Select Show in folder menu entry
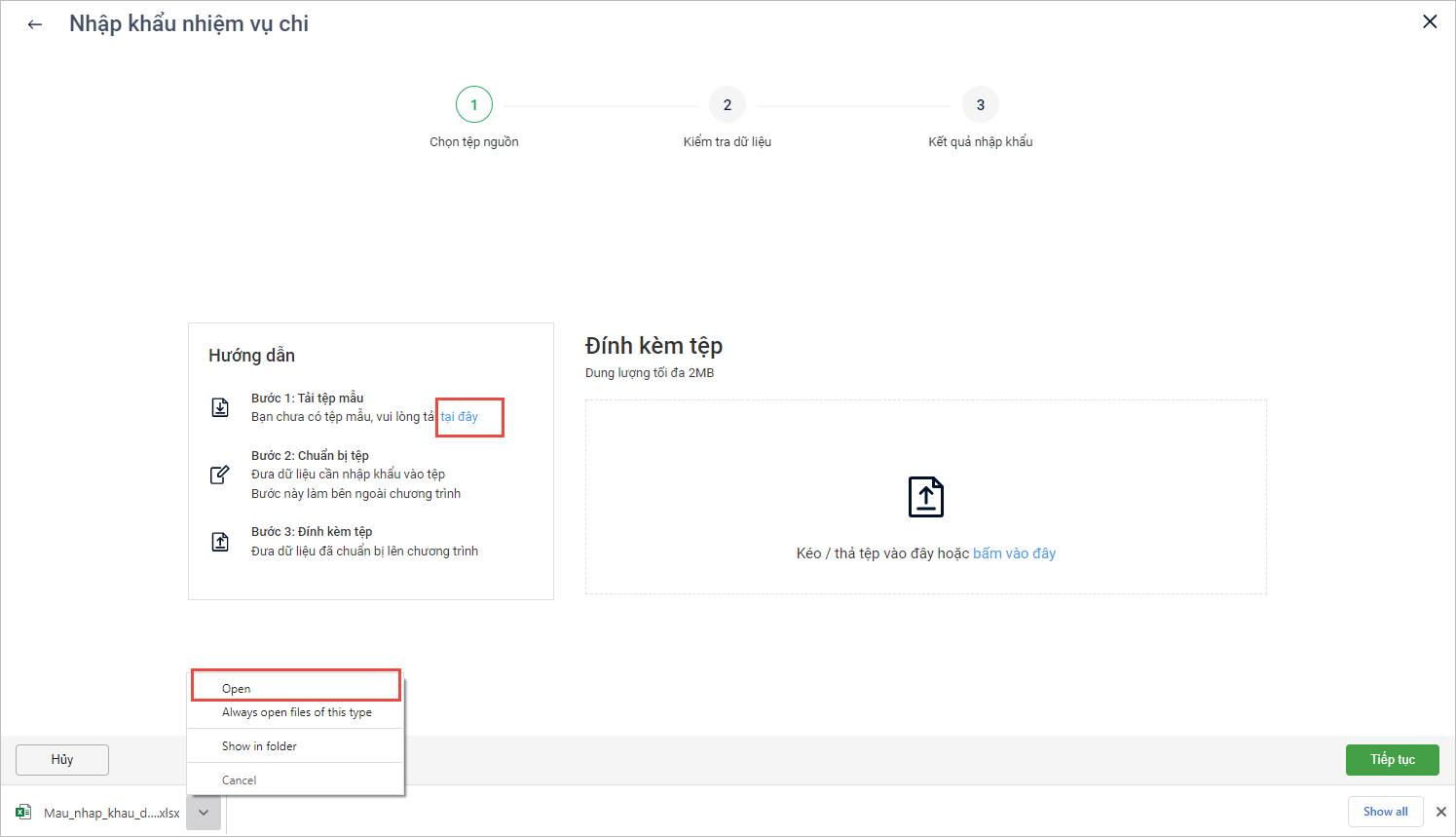This screenshot has width=1456, height=837. [259, 746]
